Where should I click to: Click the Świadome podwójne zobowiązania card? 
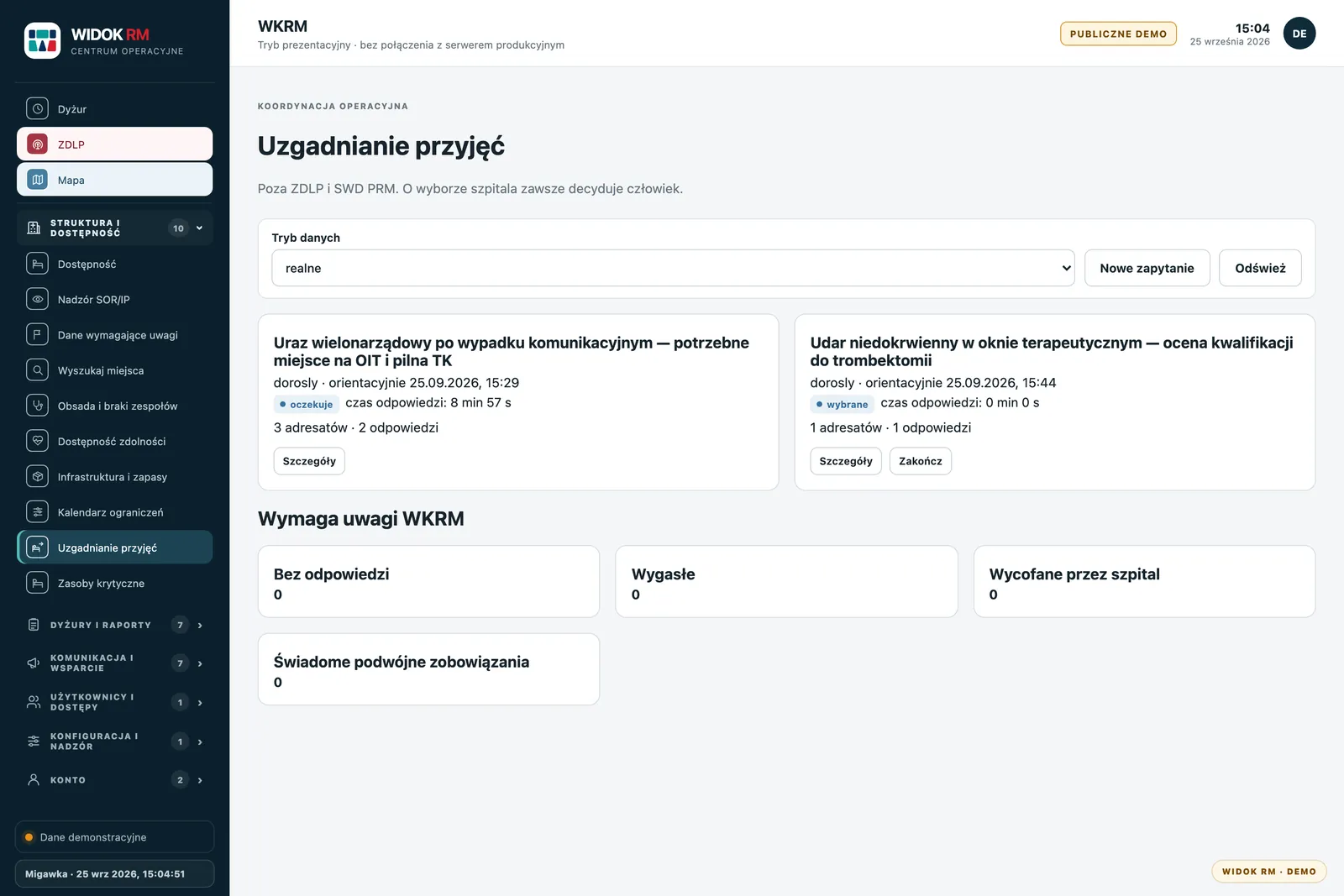(428, 669)
